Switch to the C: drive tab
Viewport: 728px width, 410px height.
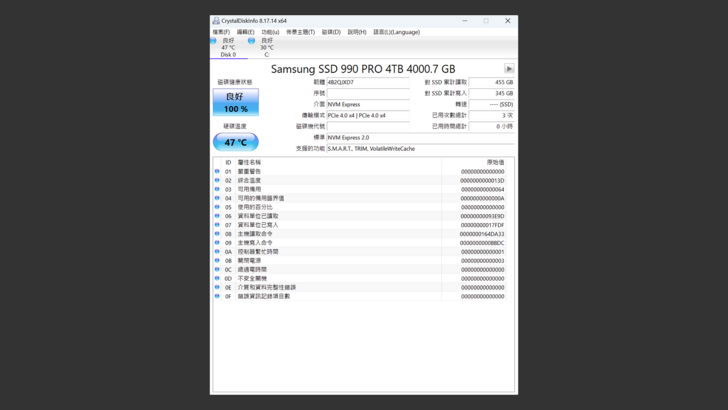pos(266,47)
